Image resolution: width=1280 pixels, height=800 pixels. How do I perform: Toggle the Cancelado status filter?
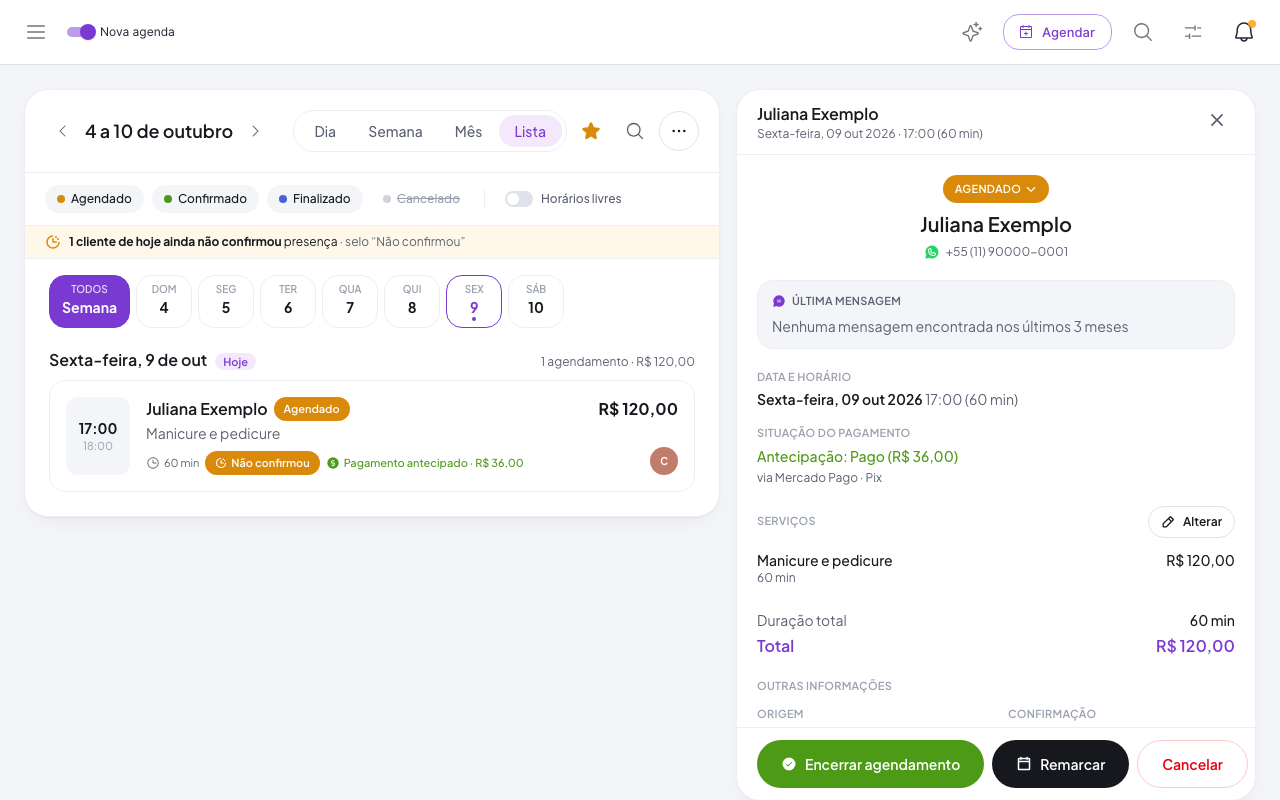click(x=421, y=199)
